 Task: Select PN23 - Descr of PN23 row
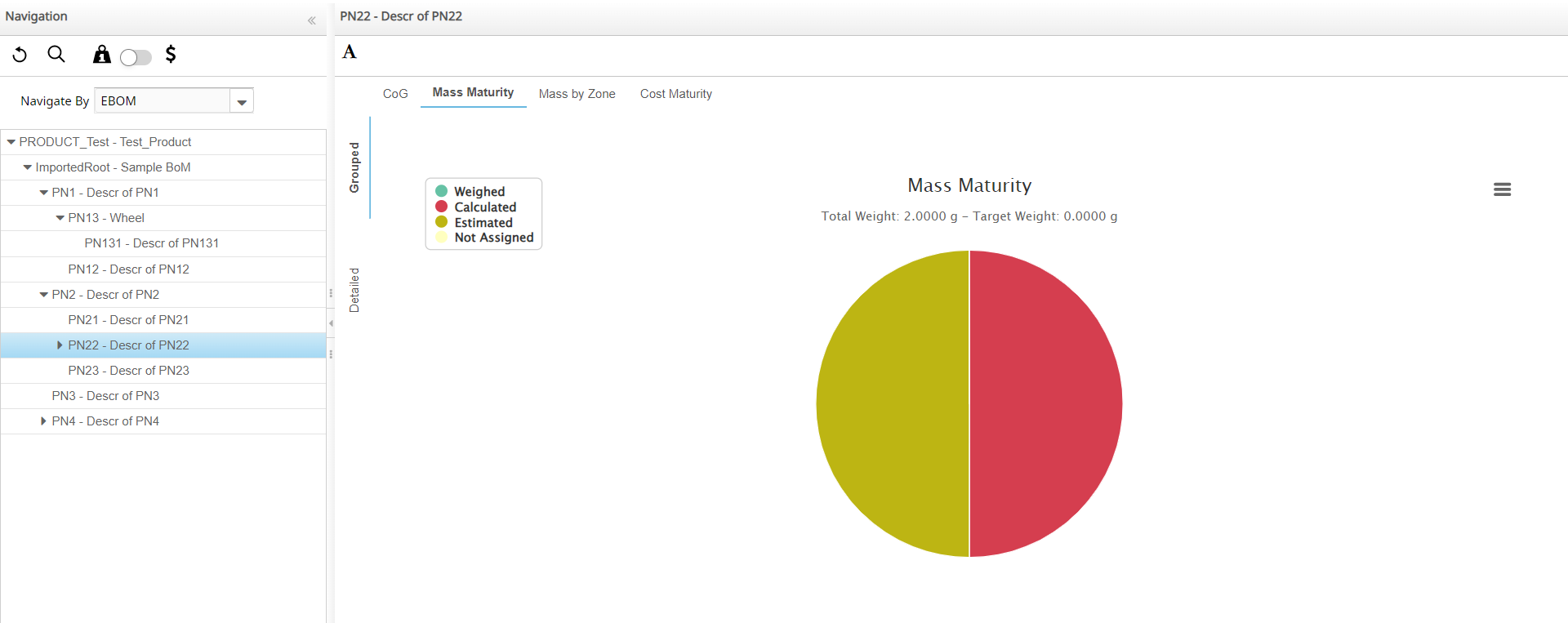point(163,371)
